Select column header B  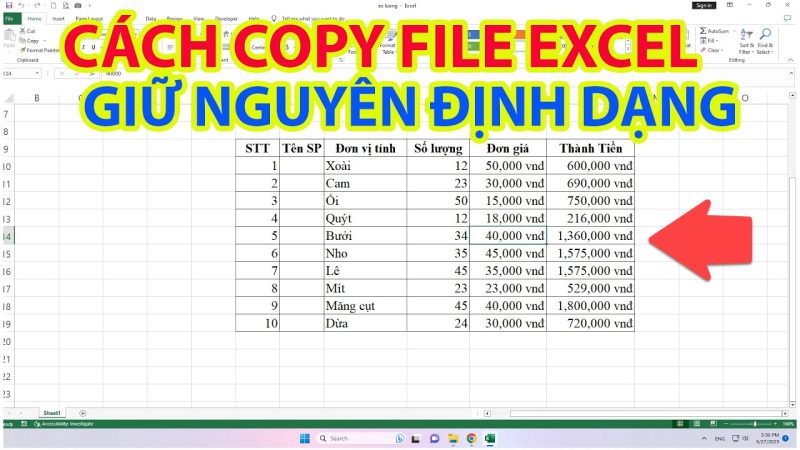click(x=37, y=98)
